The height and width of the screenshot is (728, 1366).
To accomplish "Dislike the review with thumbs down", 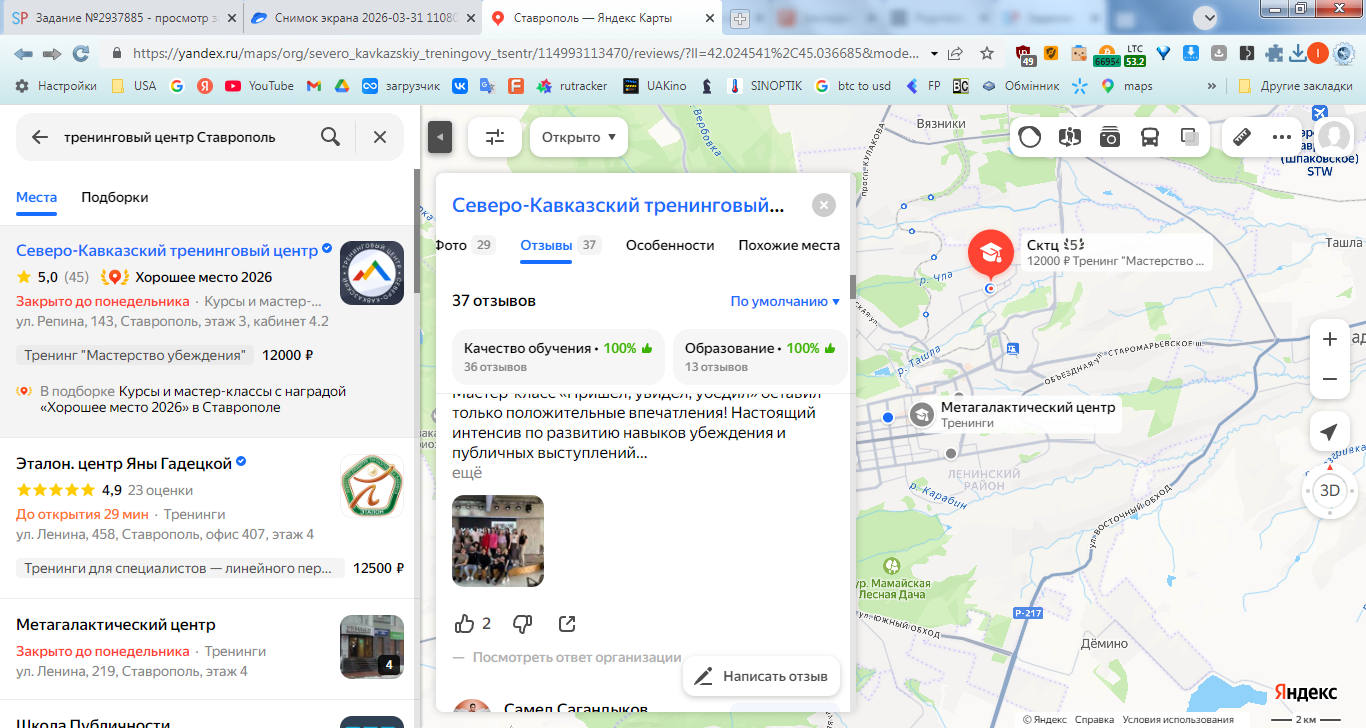I will [x=522, y=624].
